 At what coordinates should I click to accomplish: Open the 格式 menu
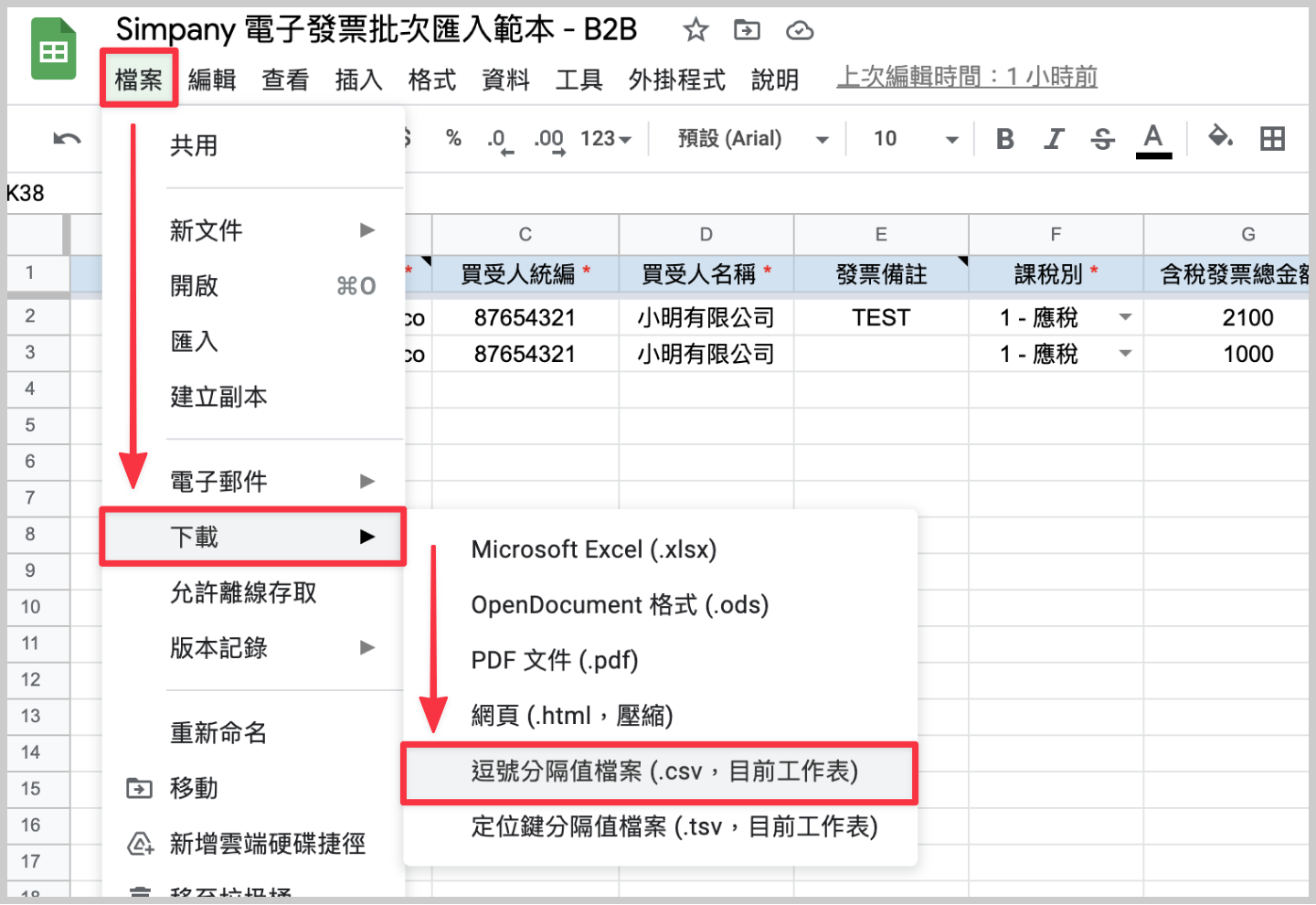click(432, 80)
